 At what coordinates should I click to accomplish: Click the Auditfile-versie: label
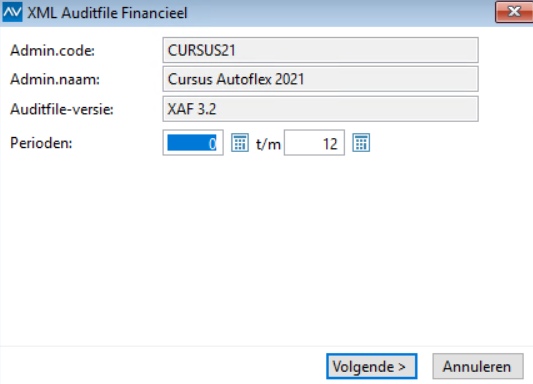coord(62,109)
